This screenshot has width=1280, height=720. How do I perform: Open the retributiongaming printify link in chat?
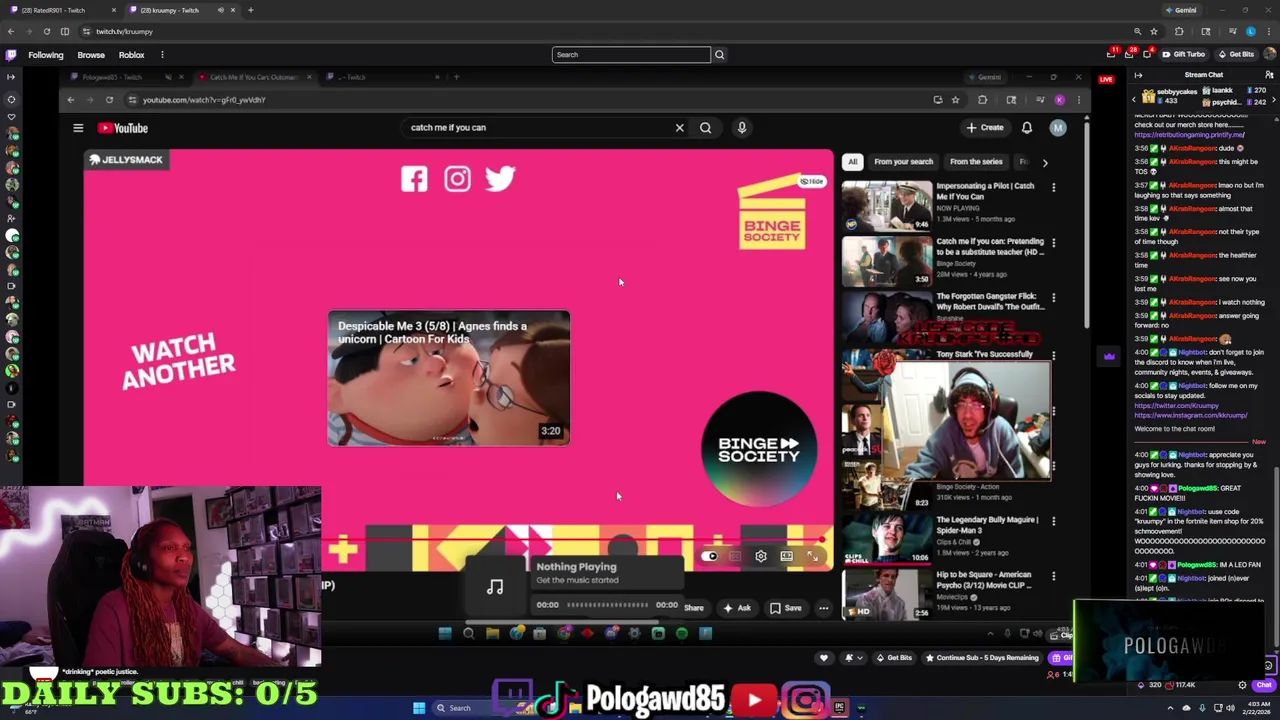[1189, 135]
